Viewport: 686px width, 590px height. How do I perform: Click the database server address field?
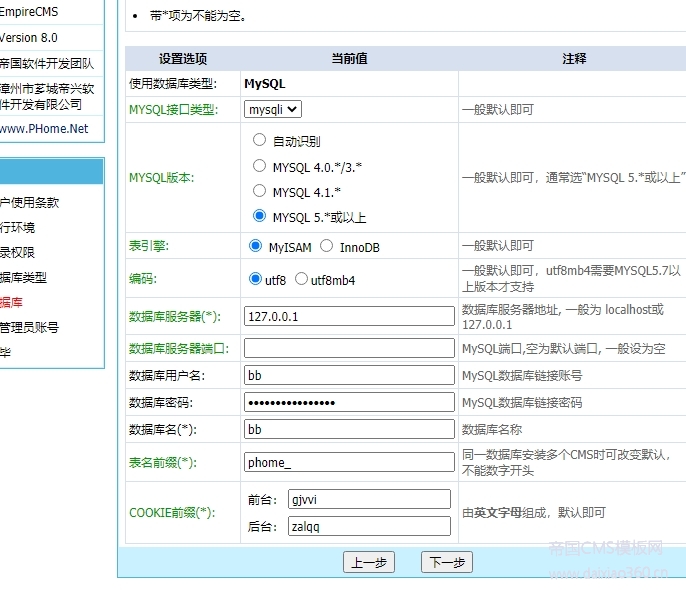click(x=349, y=316)
